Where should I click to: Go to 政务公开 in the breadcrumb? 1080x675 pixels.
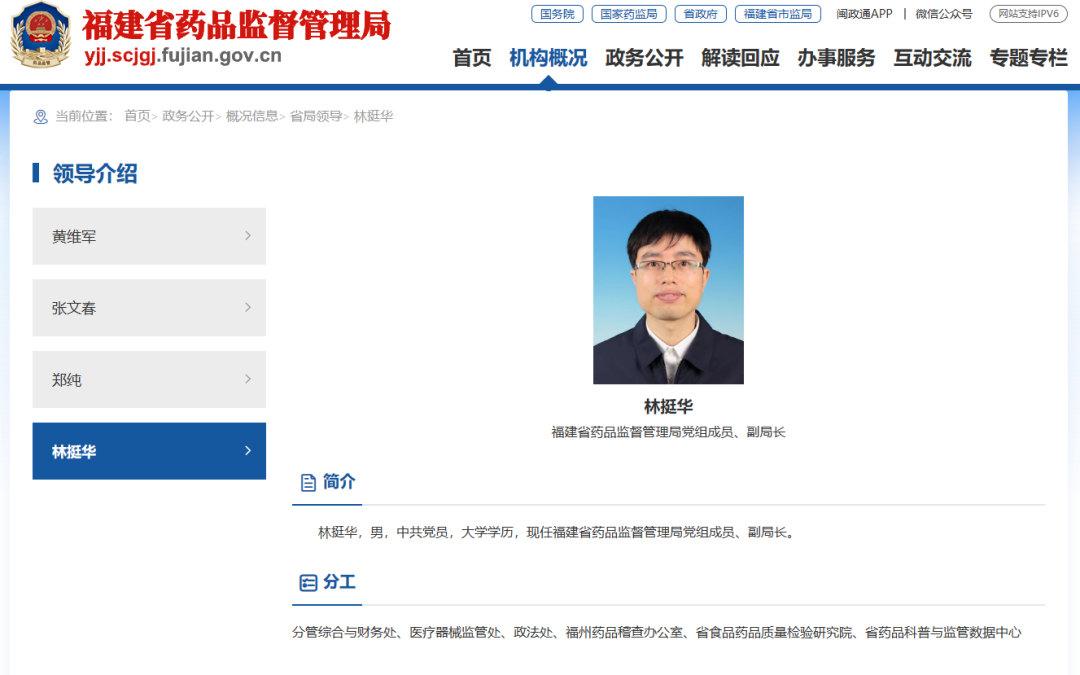[x=188, y=116]
